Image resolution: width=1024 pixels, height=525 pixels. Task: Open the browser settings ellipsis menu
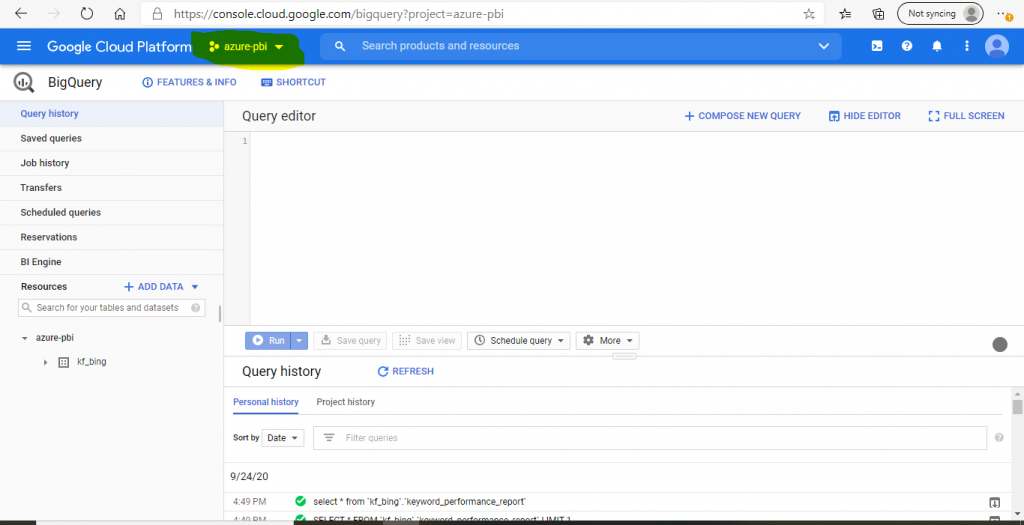[1004, 14]
